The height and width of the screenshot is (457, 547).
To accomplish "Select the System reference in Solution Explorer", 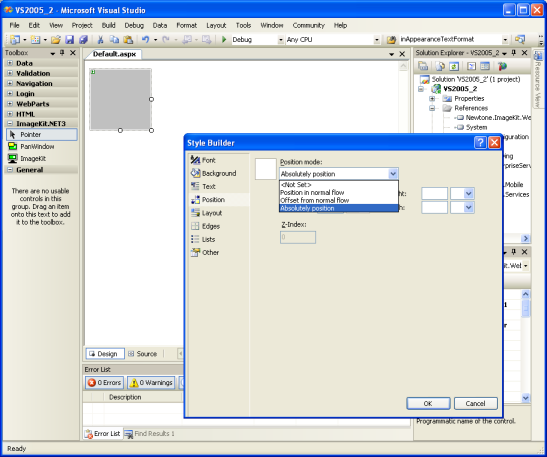I will point(476,127).
